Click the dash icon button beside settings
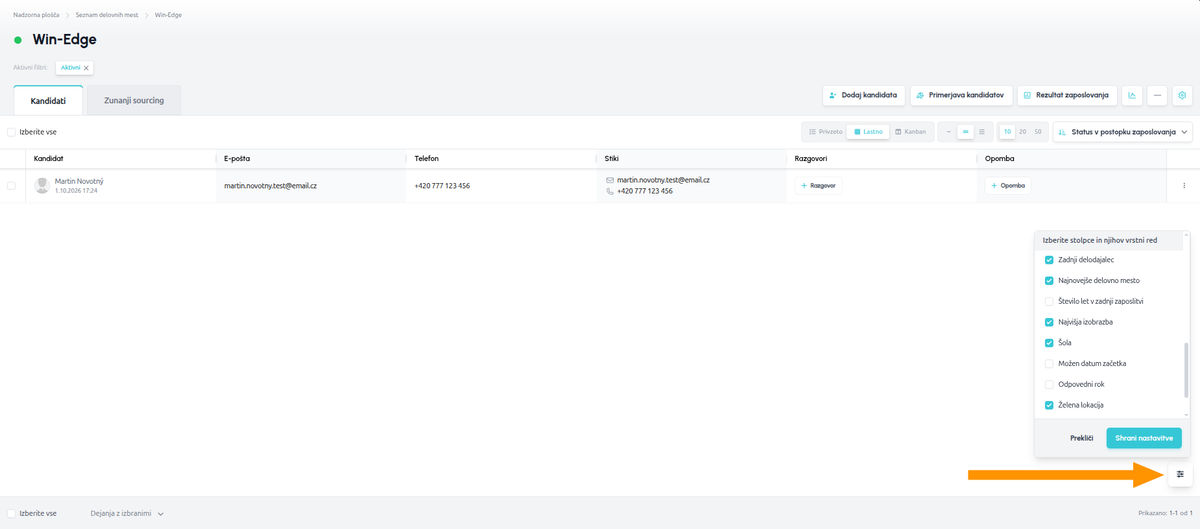 click(1157, 95)
